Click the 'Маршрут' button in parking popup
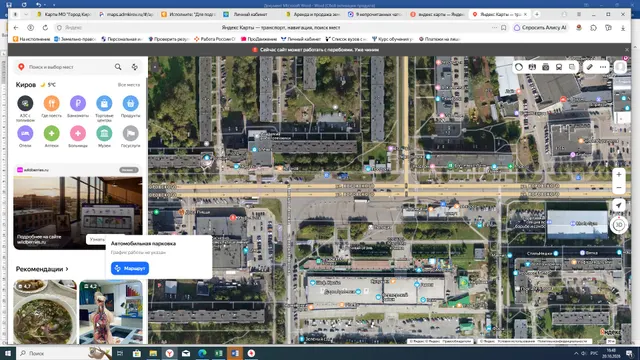 [130, 268]
